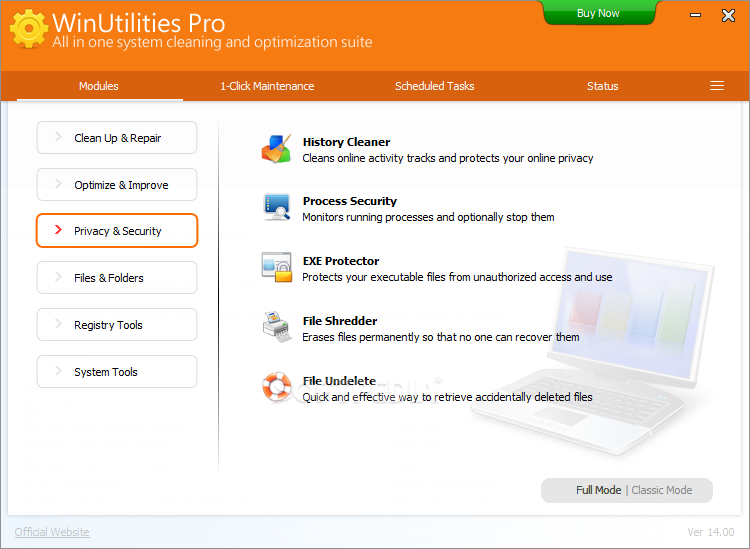Open the System Tools category
The width and height of the screenshot is (750, 549).
pos(117,372)
